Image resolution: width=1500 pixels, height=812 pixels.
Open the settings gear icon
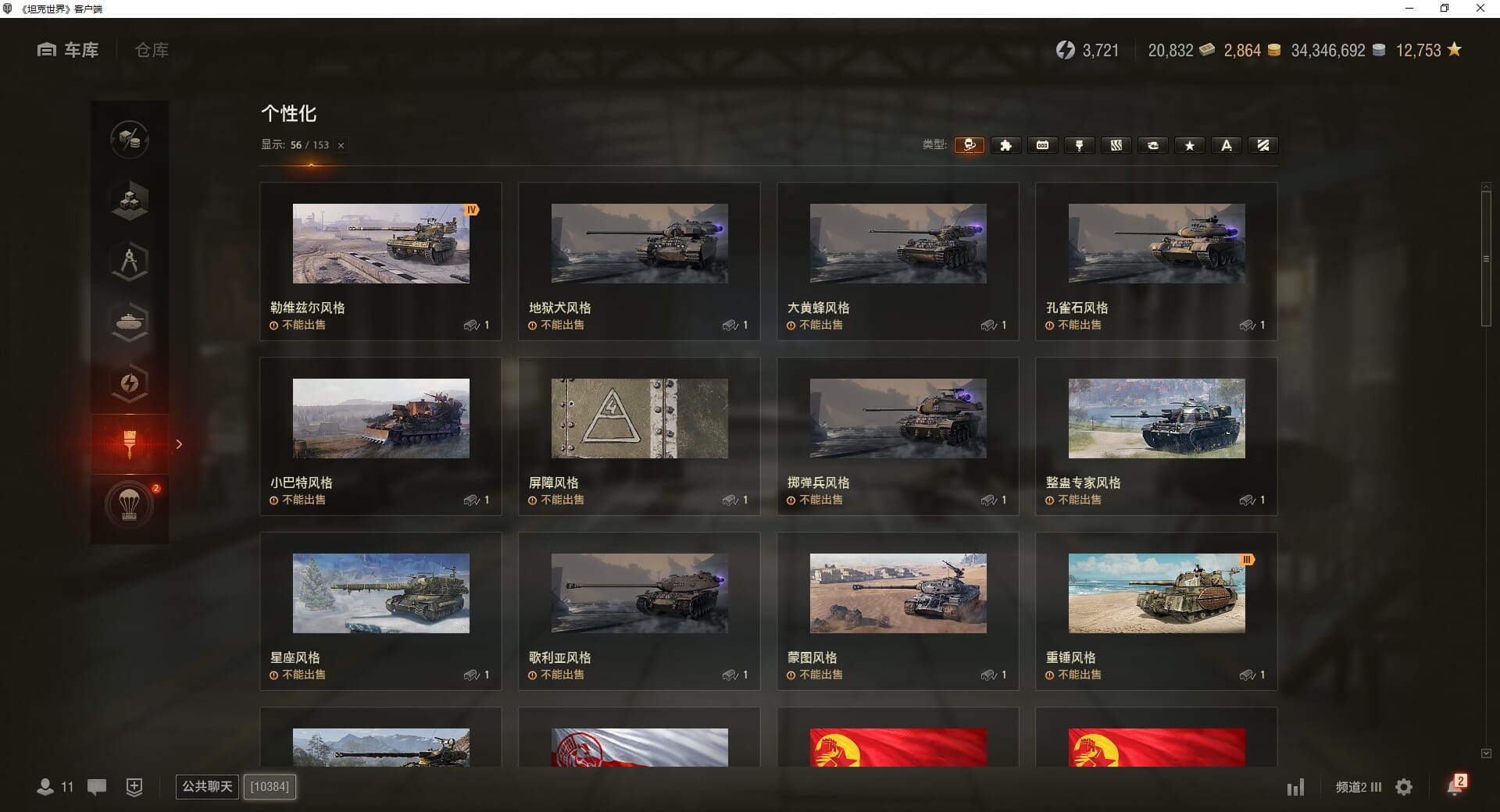pyautogui.click(x=1404, y=787)
